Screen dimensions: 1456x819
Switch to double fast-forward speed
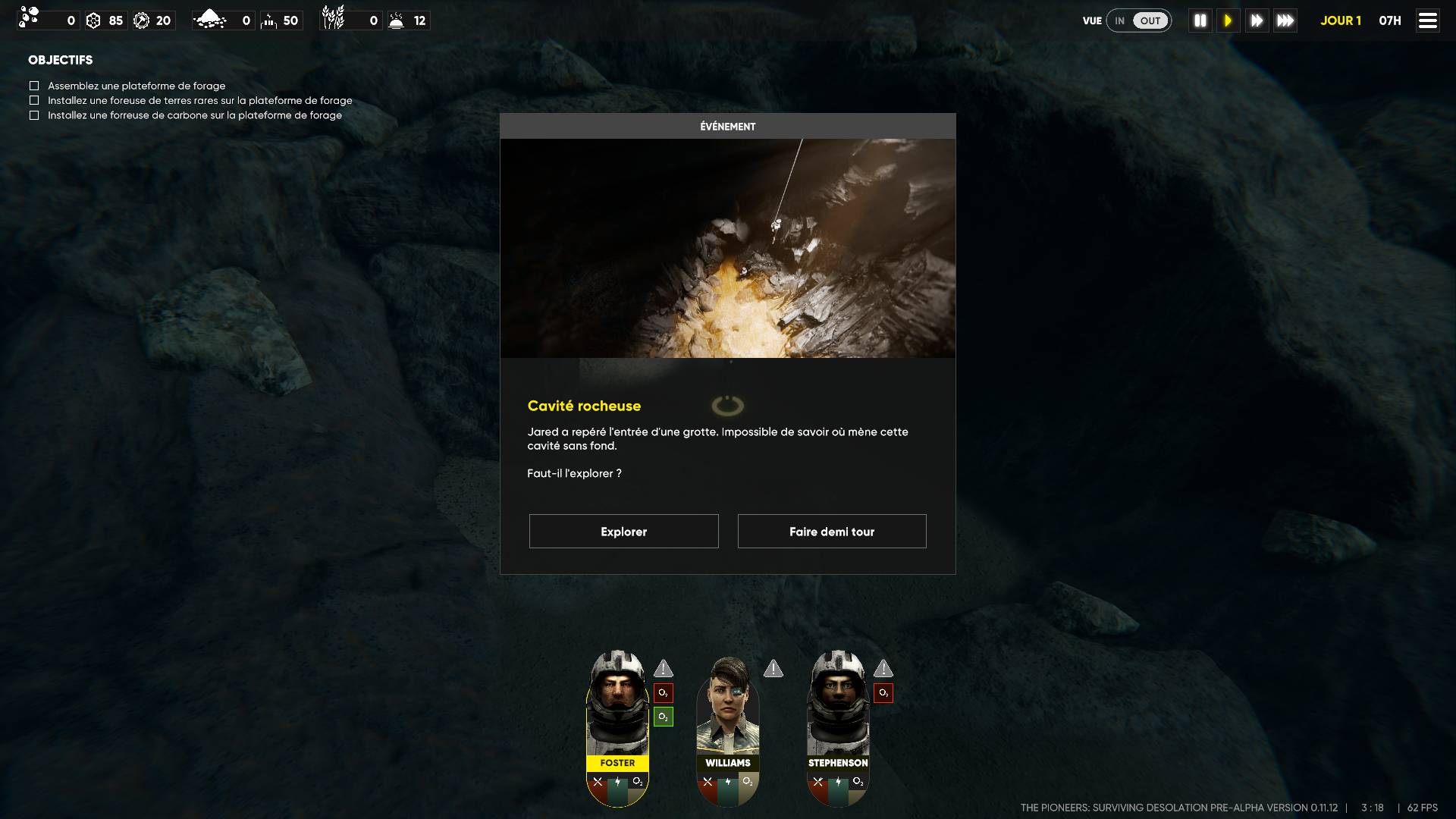pyautogui.click(x=1257, y=20)
